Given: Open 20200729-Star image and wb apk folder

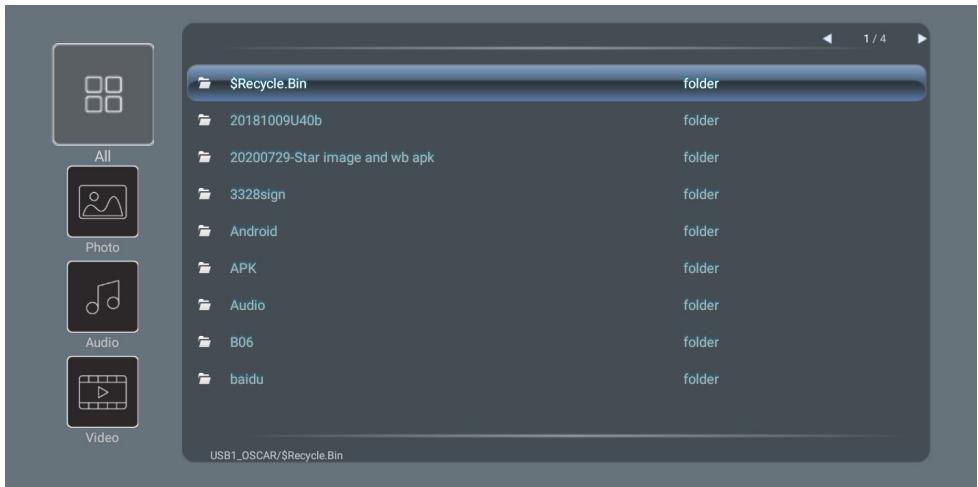Looking at the screenshot, I should [556, 157].
